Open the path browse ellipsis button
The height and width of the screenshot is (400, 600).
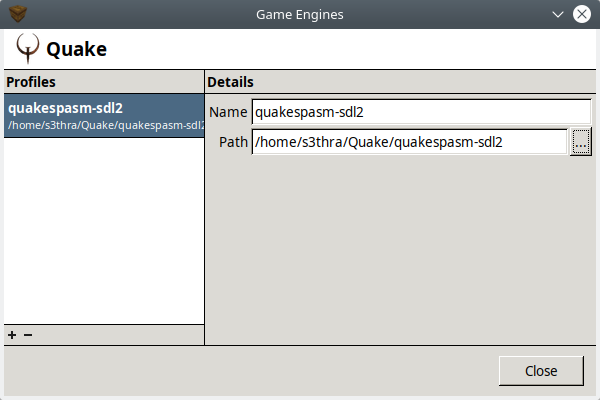[x=580, y=142]
